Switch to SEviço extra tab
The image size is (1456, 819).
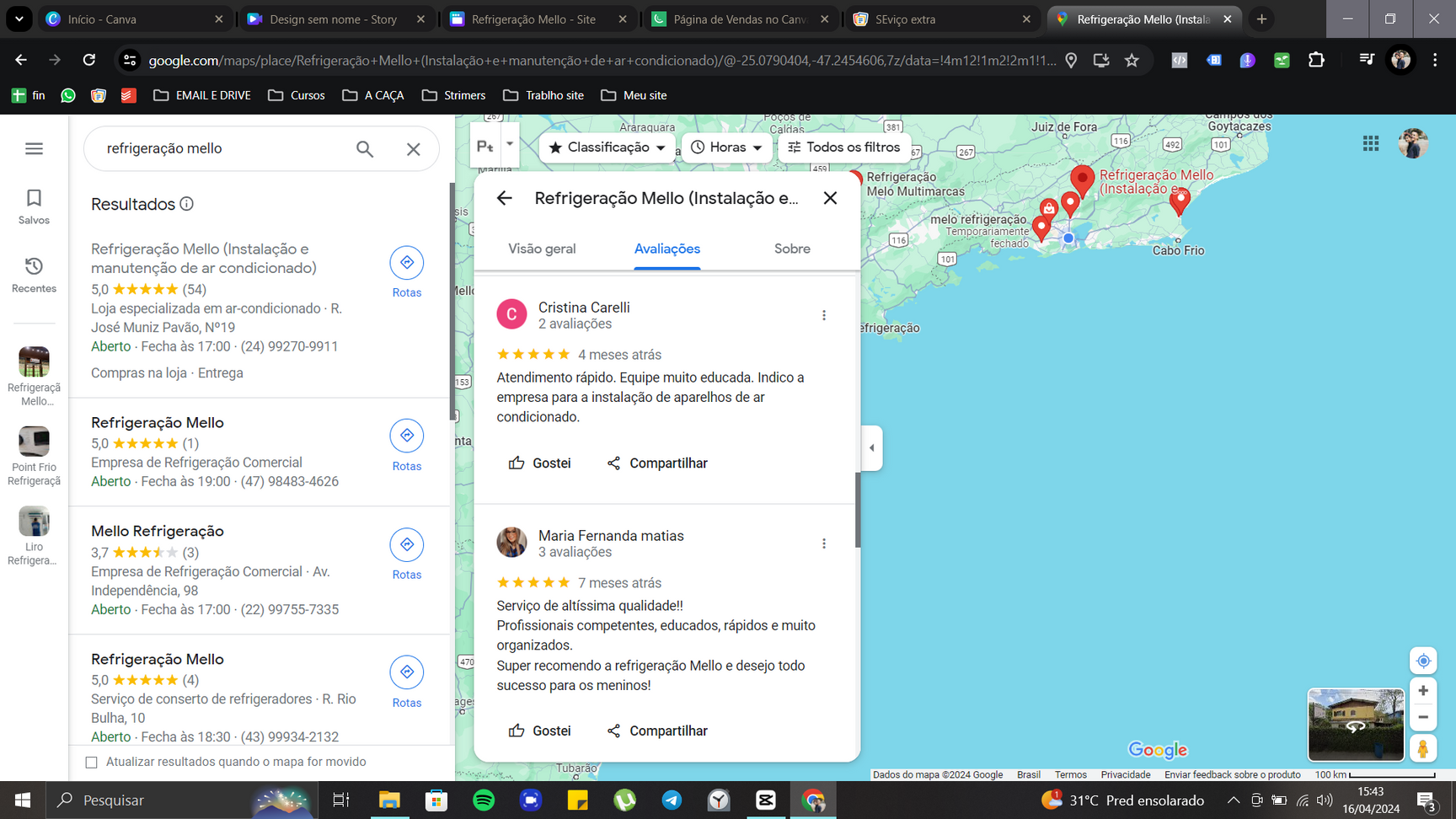[942, 19]
